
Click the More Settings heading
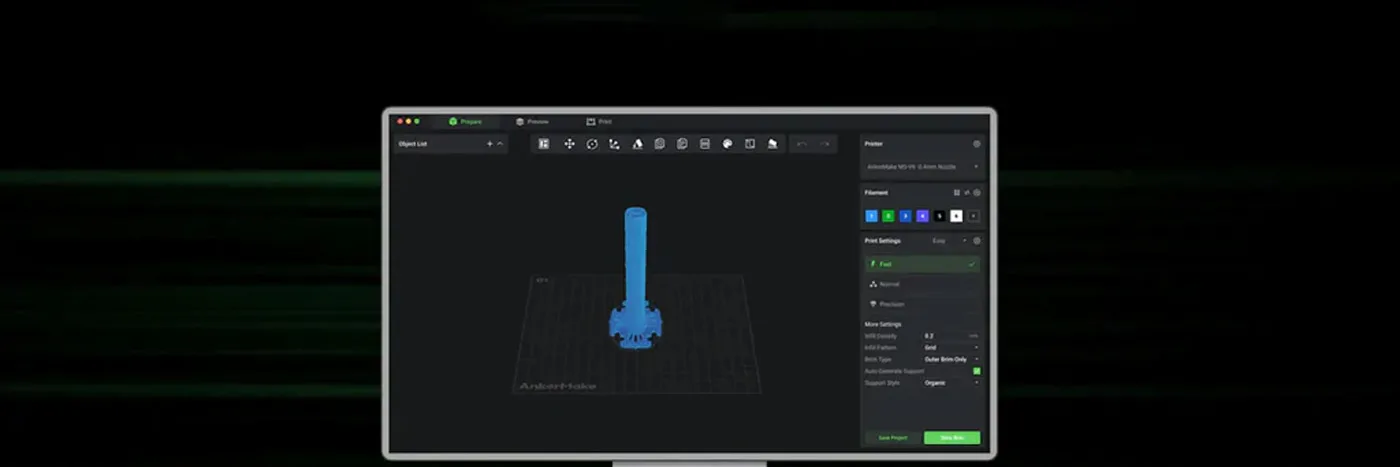click(883, 324)
